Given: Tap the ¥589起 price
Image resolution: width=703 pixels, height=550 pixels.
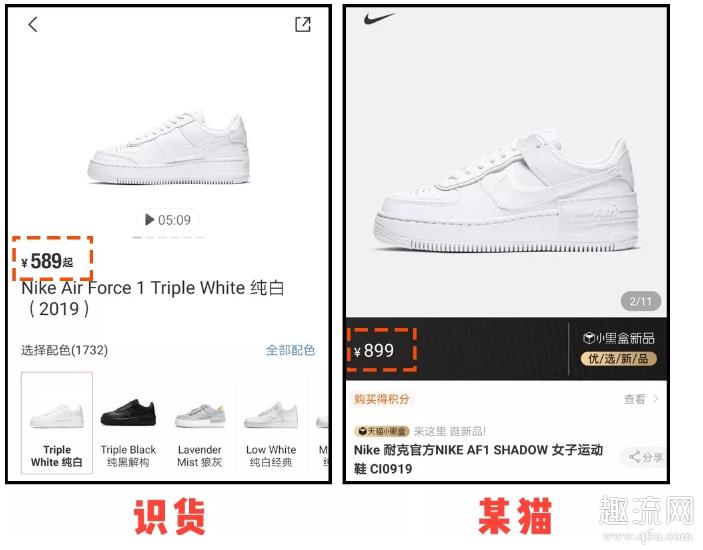Looking at the screenshot, I should click(47, 261).
